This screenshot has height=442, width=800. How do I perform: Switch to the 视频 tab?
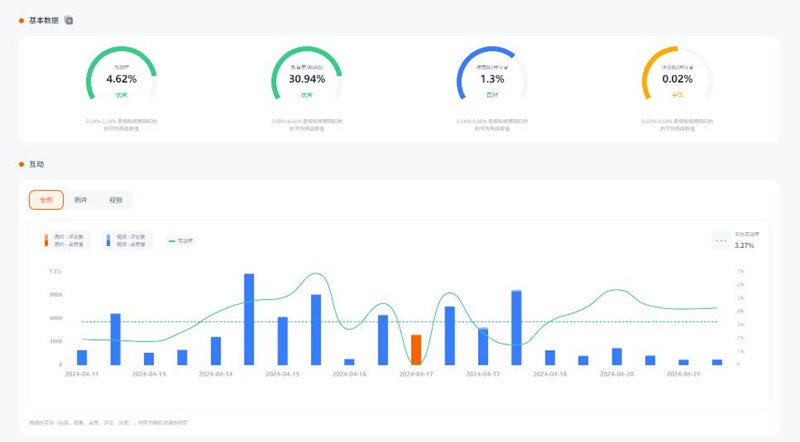[115, 200]
